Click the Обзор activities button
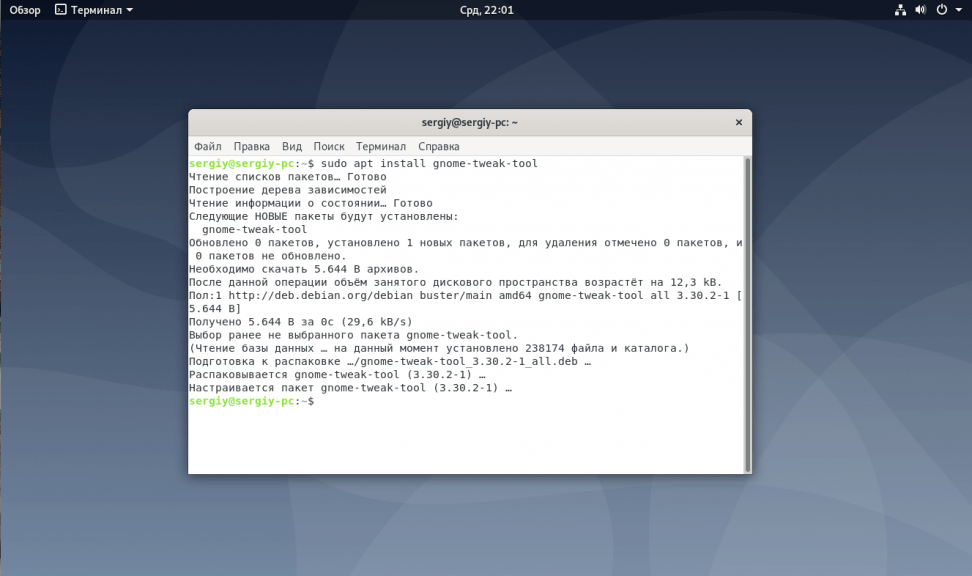Screen dimensions: 972x576 tap(25, 10)
